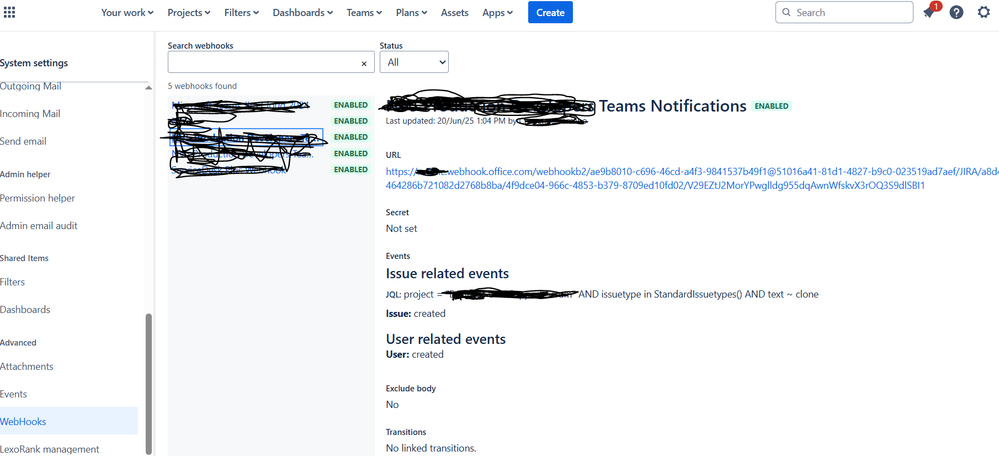Click the 'Issue related events' heading
The height and width of the screenshot is (456, 999).
[x=447, y=273]
